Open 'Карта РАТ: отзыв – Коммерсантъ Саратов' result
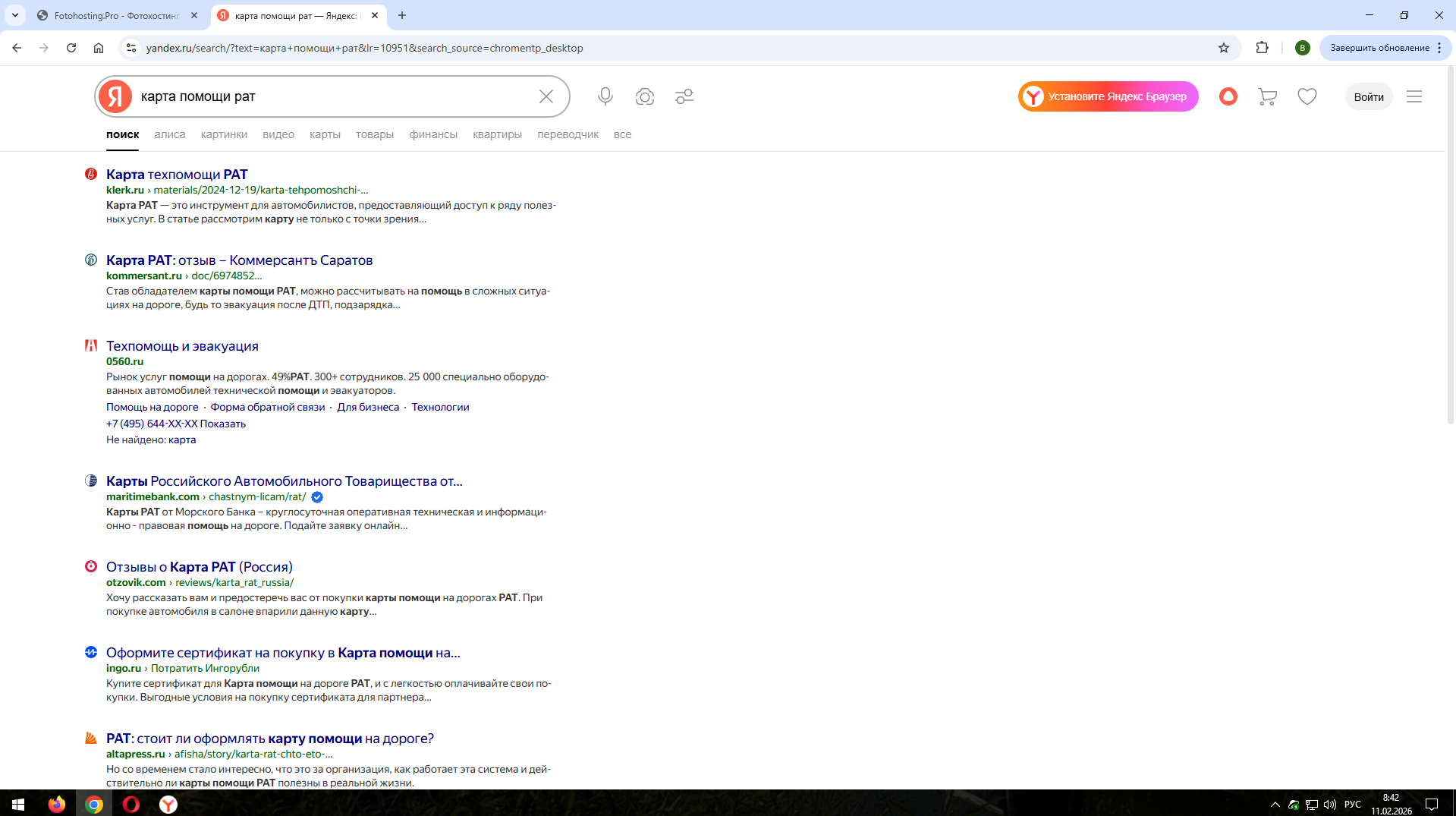 [x=240, y=260]
